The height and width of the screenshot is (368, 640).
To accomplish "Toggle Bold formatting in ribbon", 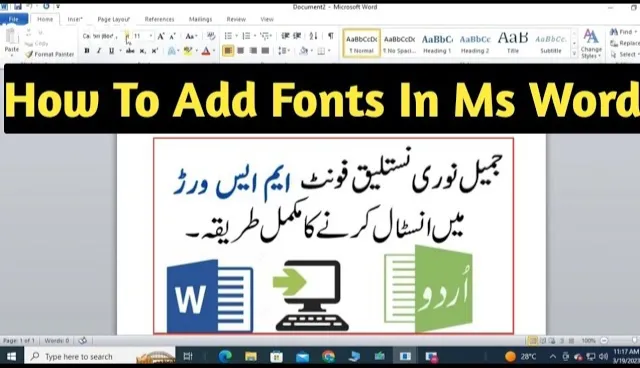I will (x=87, y=51).
